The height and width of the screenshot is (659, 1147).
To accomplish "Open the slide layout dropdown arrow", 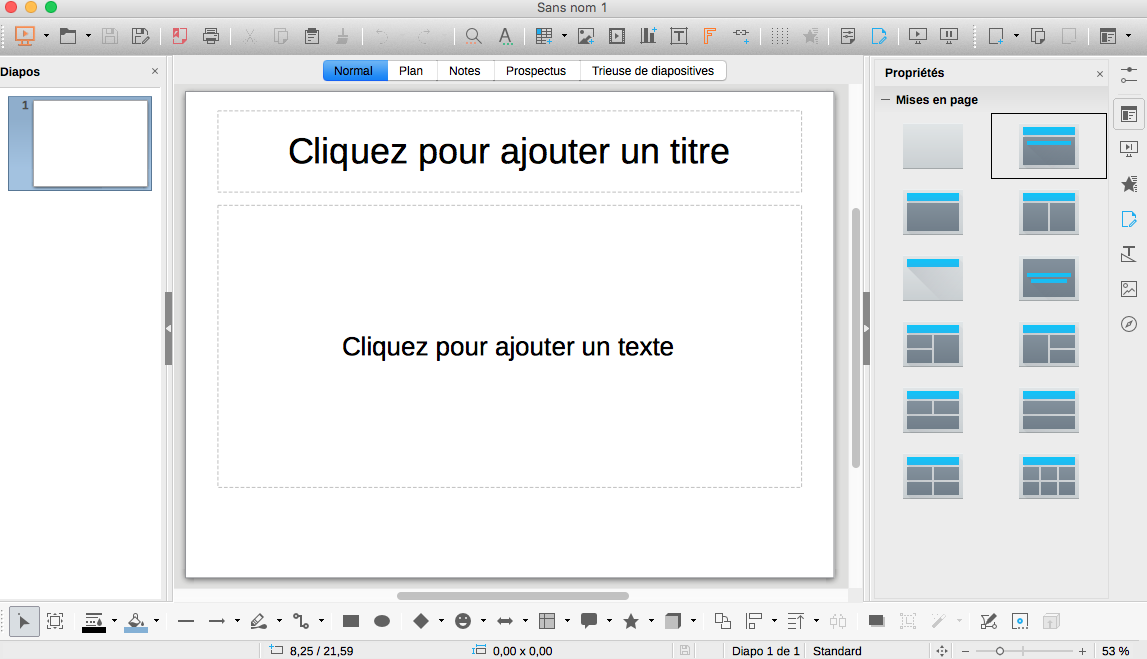I will pos(1128,36).
